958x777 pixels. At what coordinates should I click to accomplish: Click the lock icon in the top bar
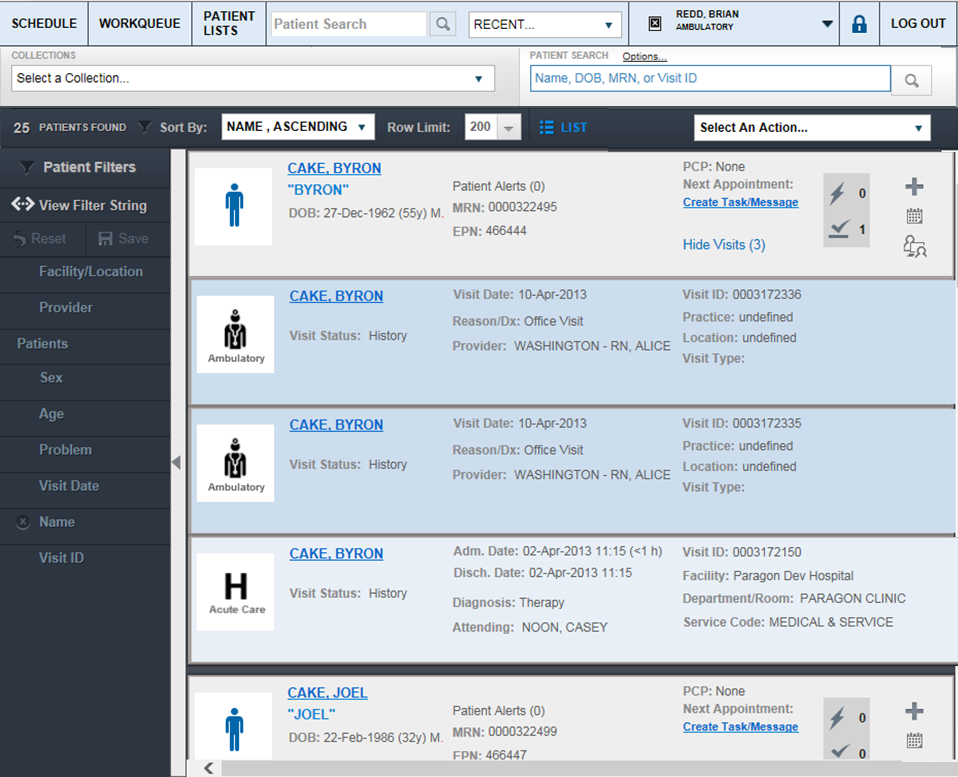coord(859,23)
